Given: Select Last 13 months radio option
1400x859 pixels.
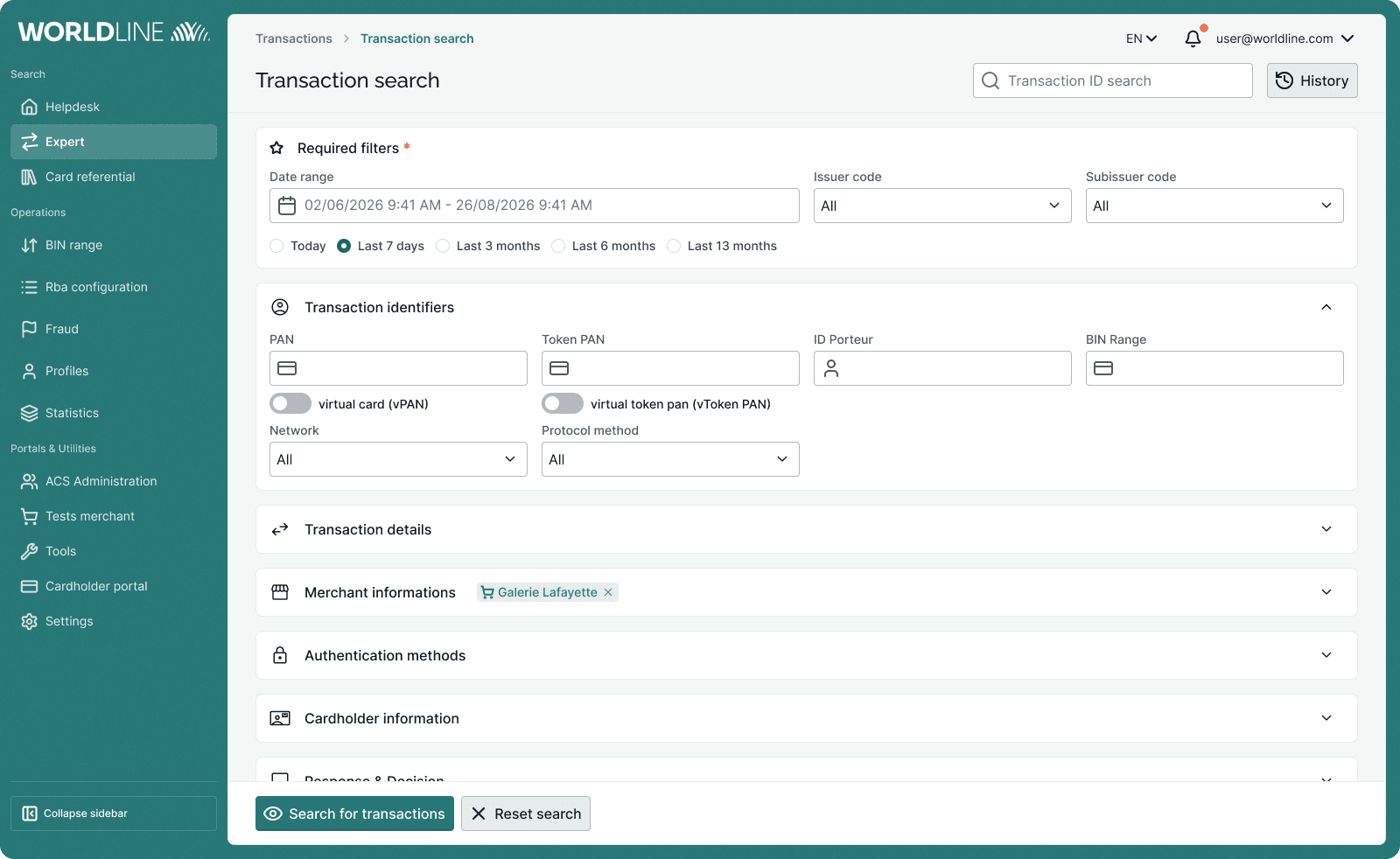Looking at the screenshot, I should [x=674, y=246].
